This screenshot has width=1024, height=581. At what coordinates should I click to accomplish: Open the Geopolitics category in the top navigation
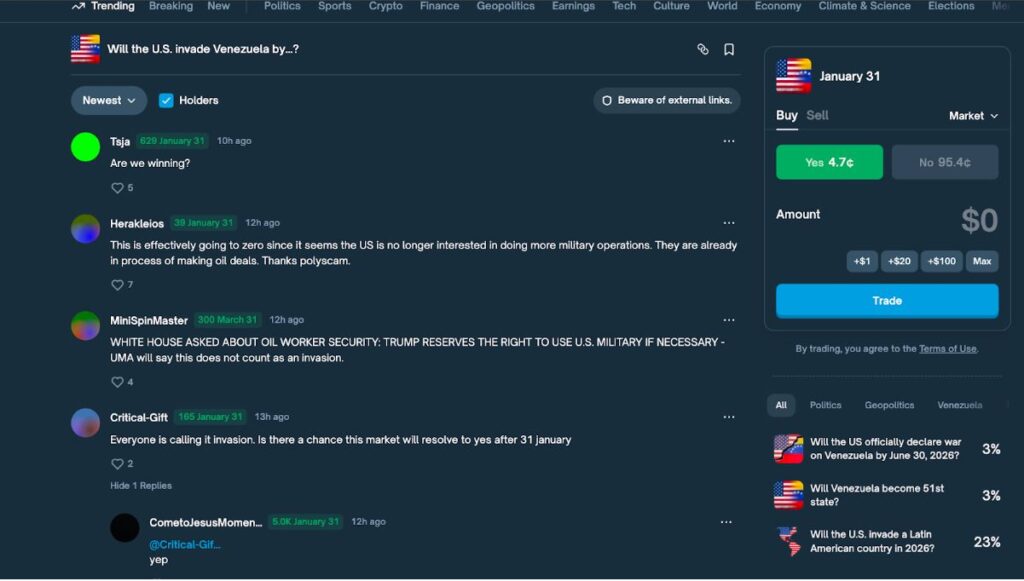[x=505, y=6]
